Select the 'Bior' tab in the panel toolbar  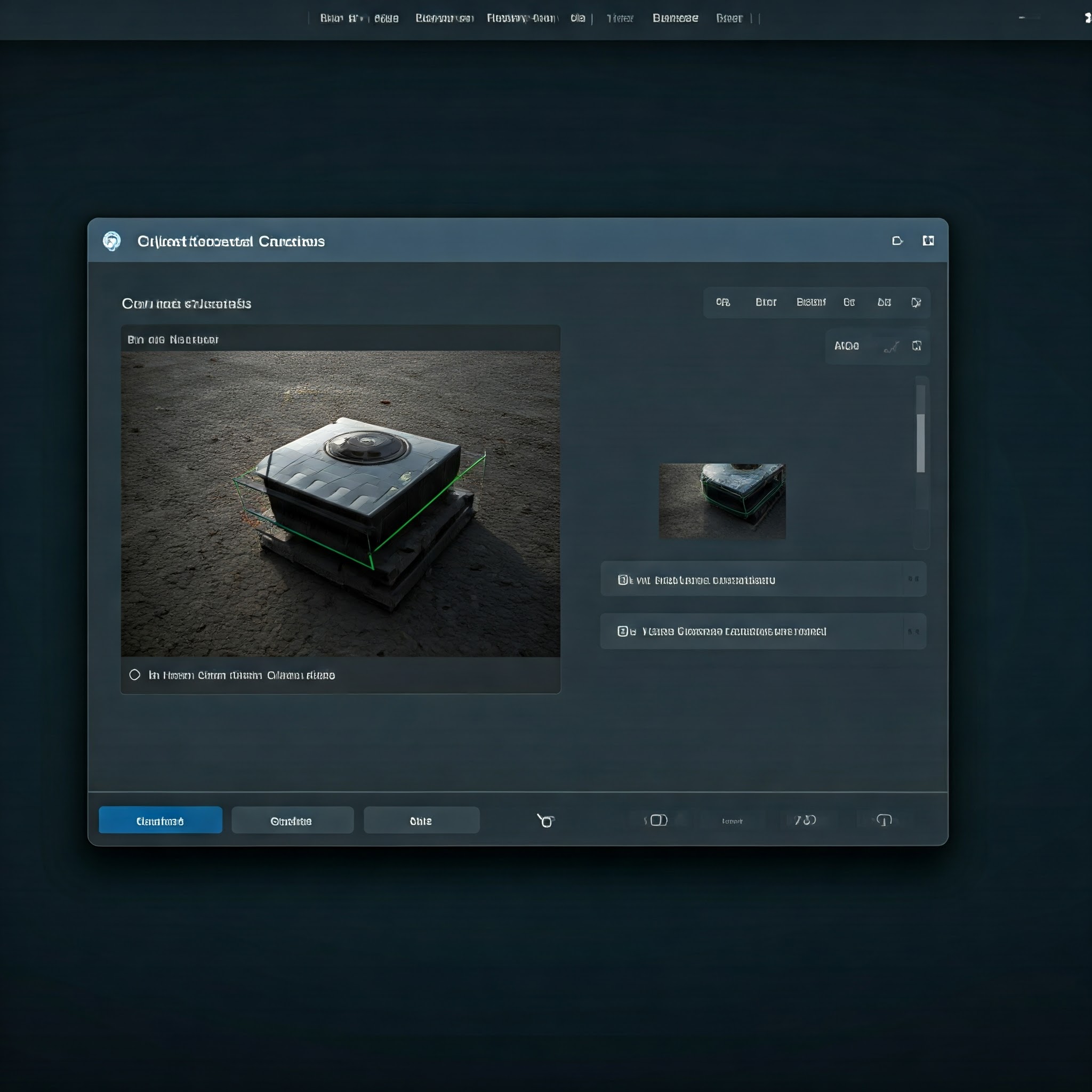[766, 302]
